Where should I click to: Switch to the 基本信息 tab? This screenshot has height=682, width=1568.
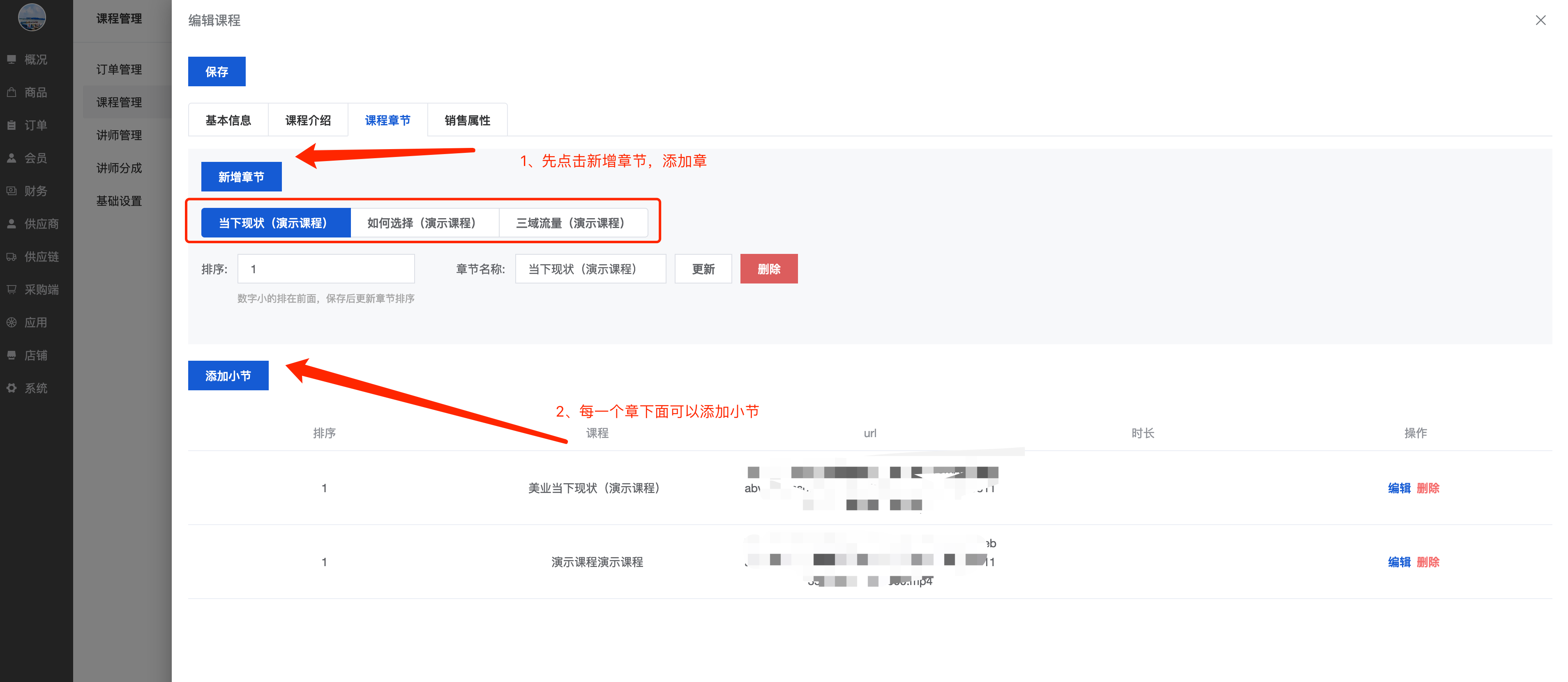click(228, 120)
